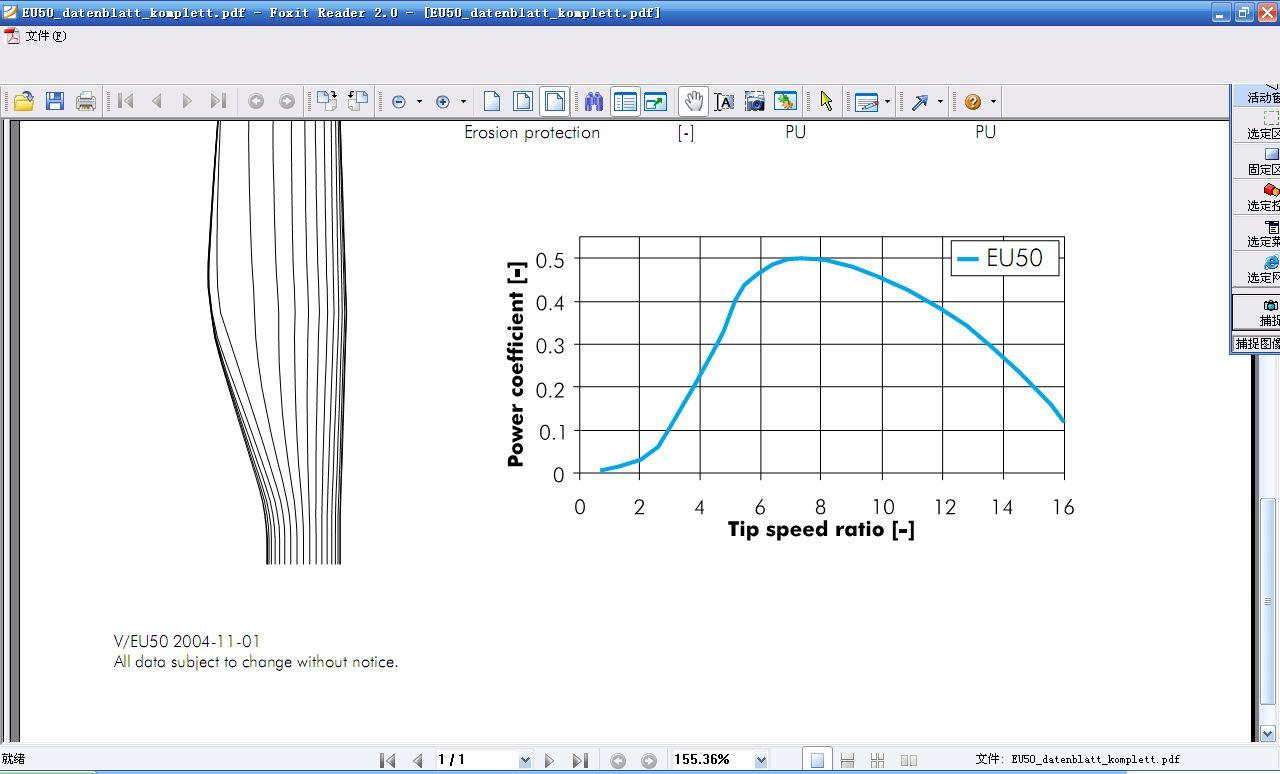Click the vertical scrollbar down arrow
The height and width of the screenshot is (774, 1280).
click(1268, 735)
